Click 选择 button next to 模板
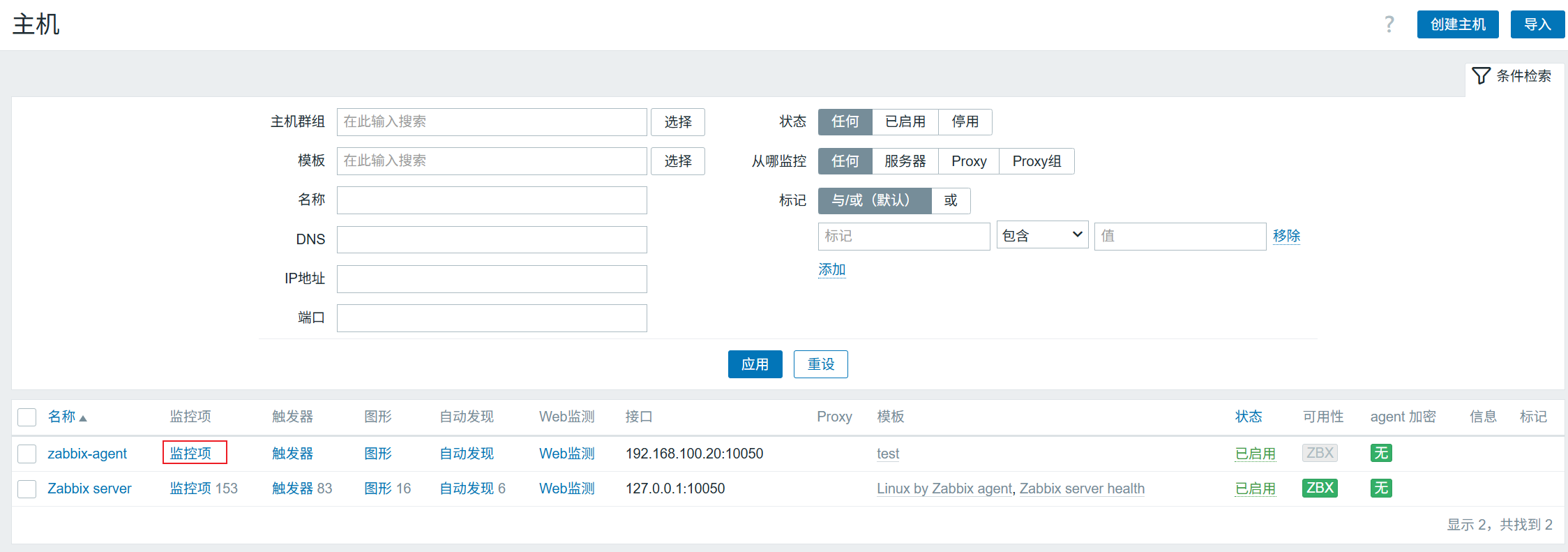Viewport: 1568px width, 552px height. 678,161
